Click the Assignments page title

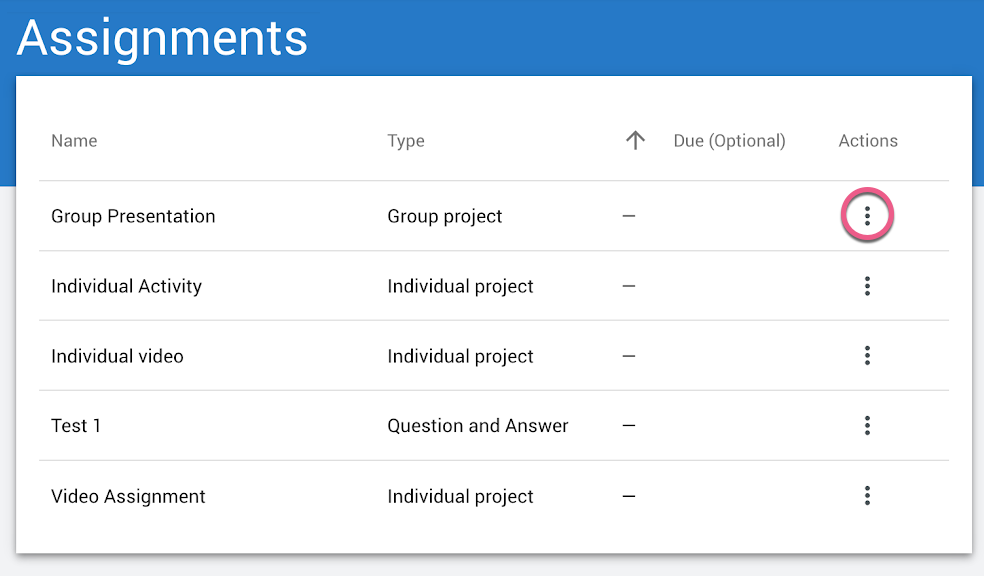162,39
